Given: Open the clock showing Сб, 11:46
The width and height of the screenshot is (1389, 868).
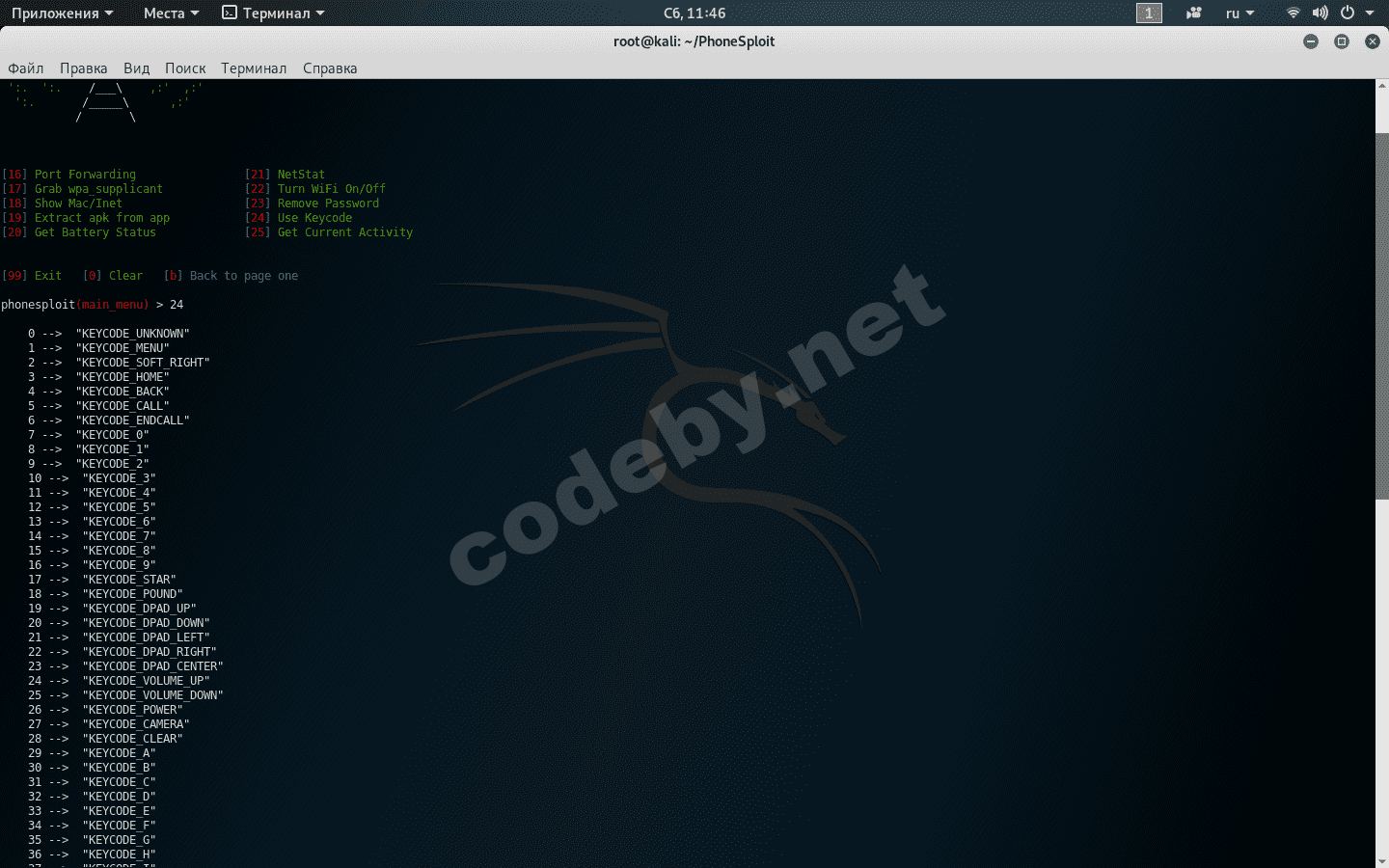Looking at the screenshot, I should (x=694, y=14).
